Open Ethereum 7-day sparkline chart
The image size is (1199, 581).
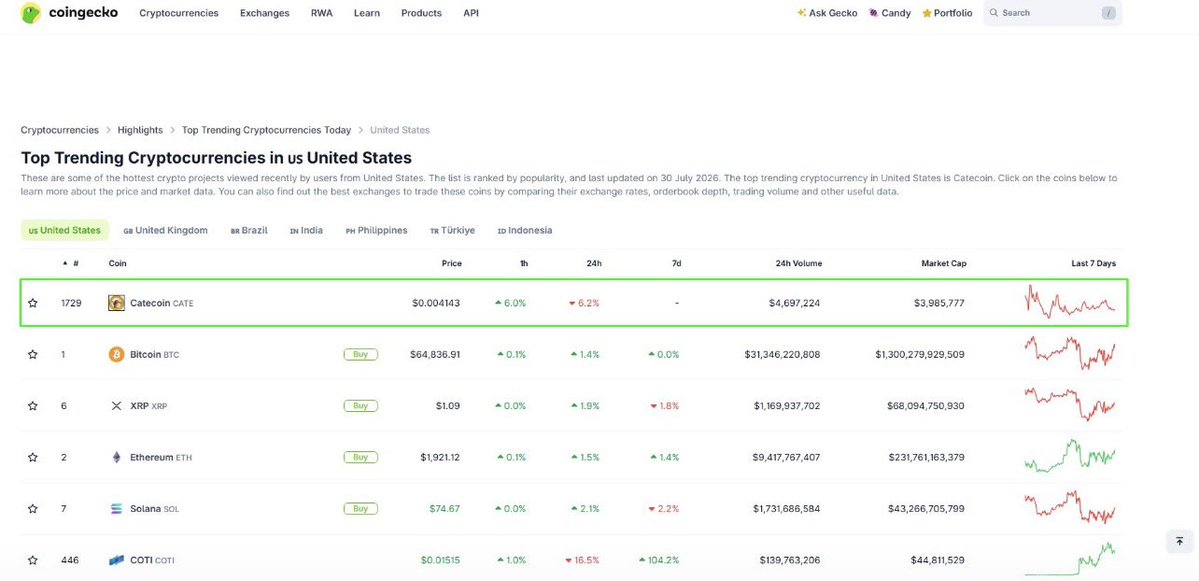[1070, 456]
